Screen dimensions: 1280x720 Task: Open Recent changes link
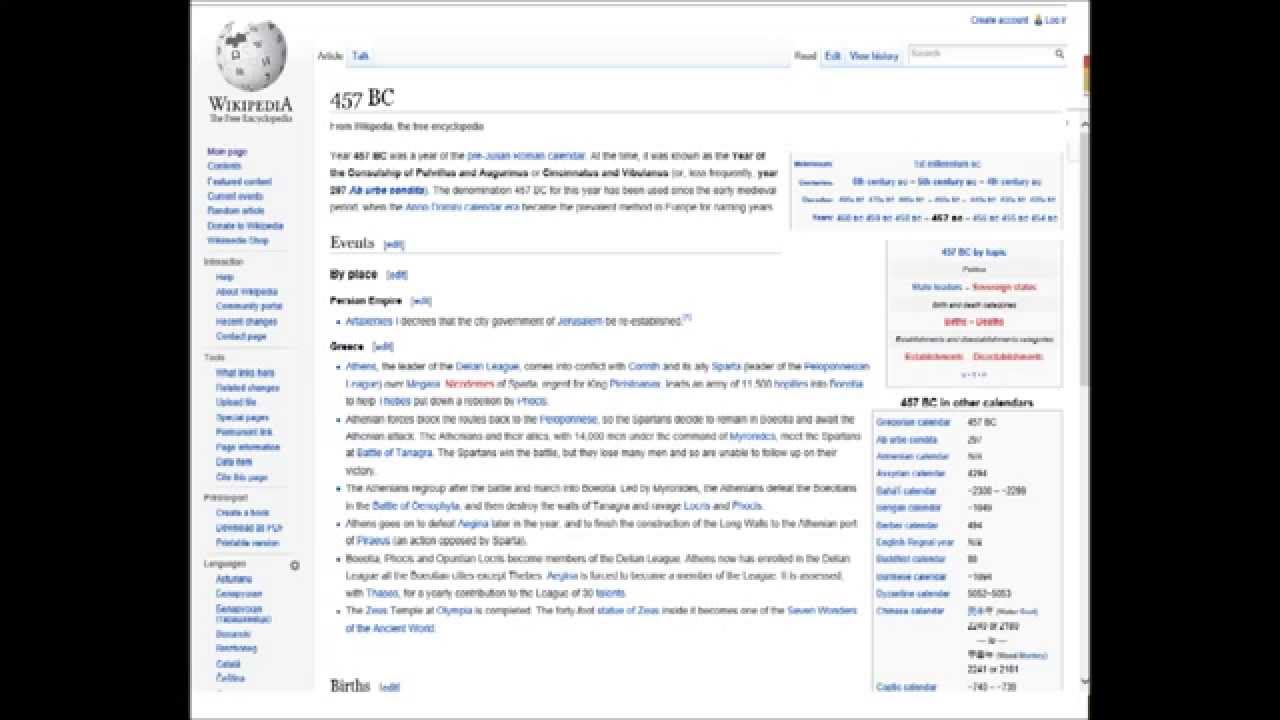click(247, 322)
